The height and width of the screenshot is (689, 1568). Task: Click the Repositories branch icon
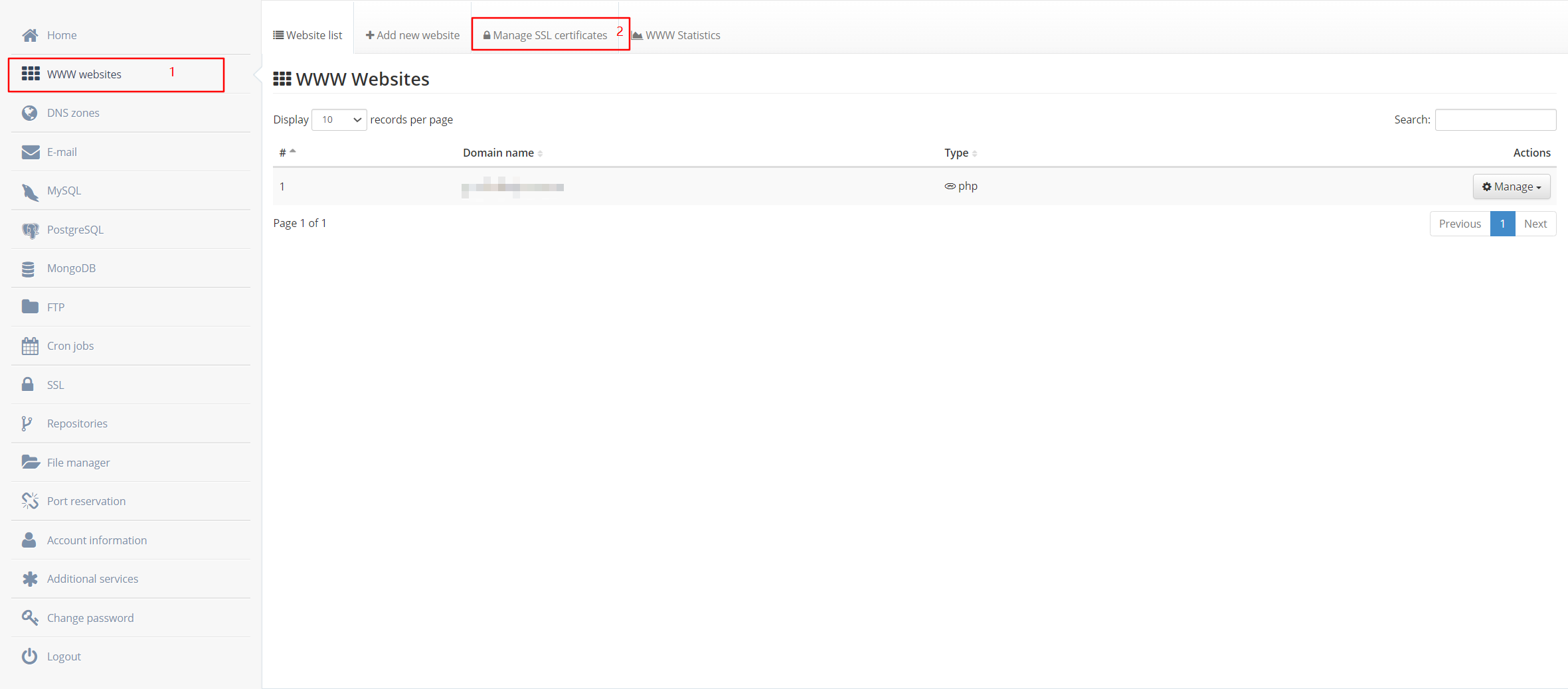pyautogui.click(x=27, y=423)
